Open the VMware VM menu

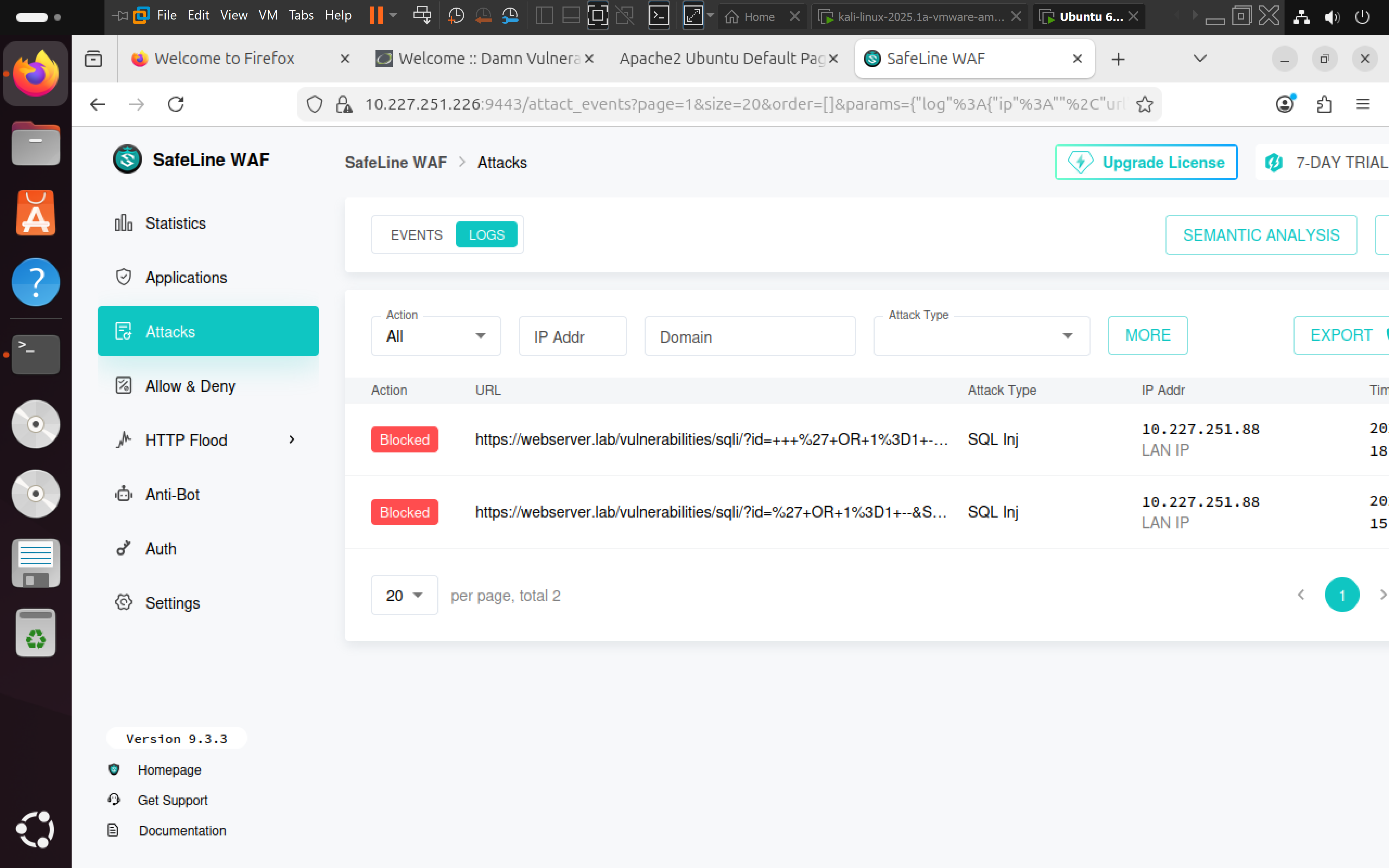(268, 16)
